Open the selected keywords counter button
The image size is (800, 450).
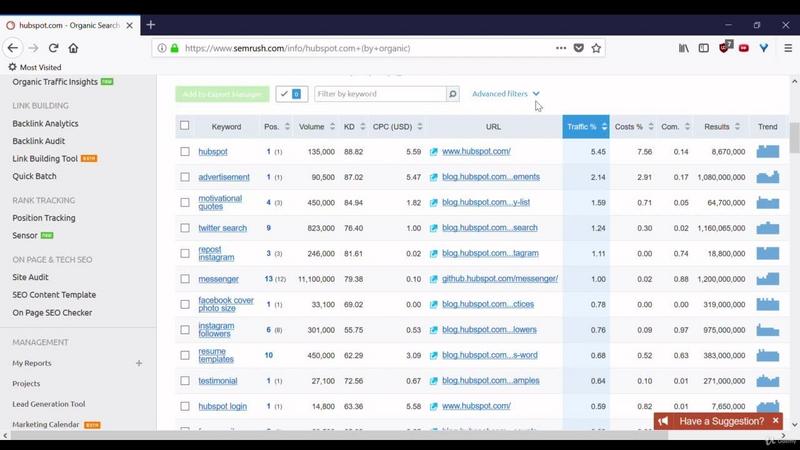(292, 94)
